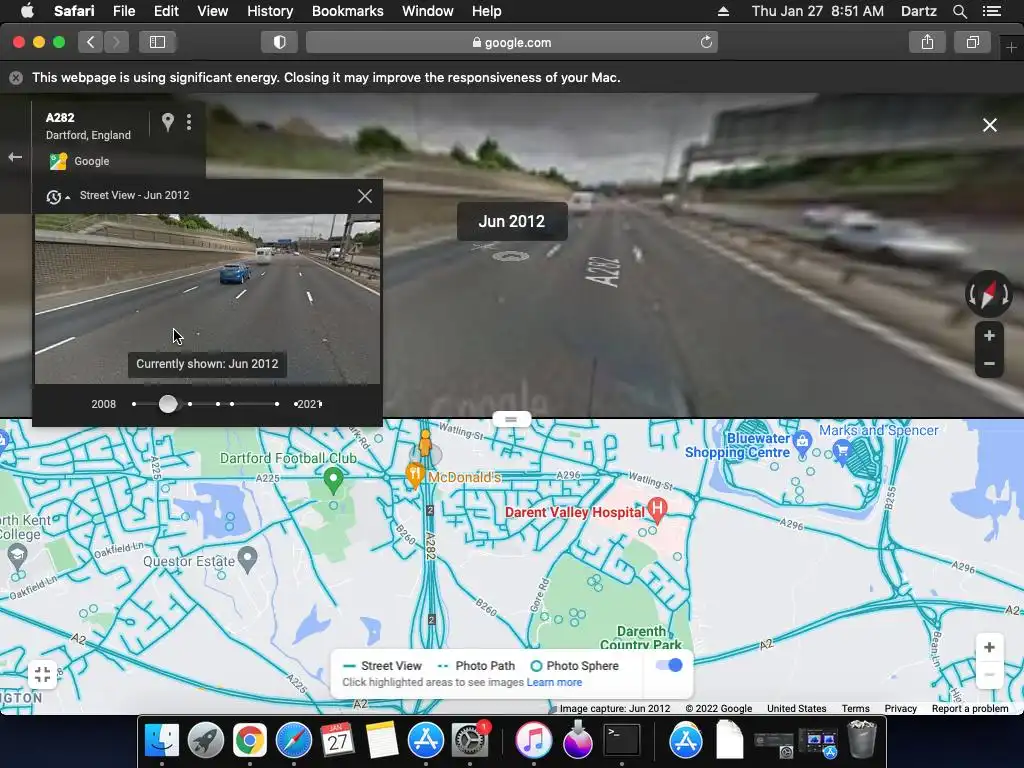Click Report a problem link
The image size is (1024, 768).
point(970,709)
